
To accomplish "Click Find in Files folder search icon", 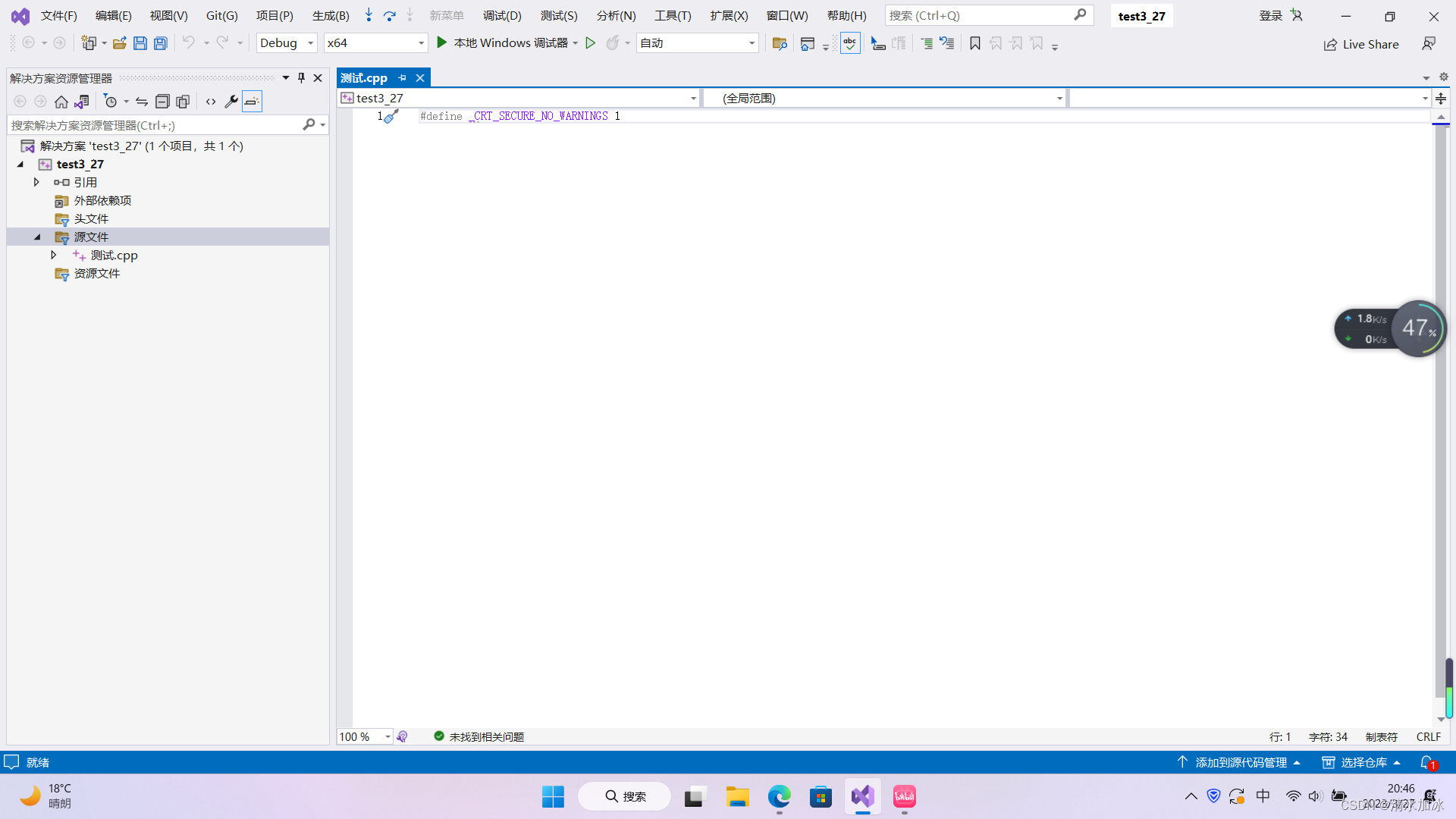I will (x=780, y=43).
